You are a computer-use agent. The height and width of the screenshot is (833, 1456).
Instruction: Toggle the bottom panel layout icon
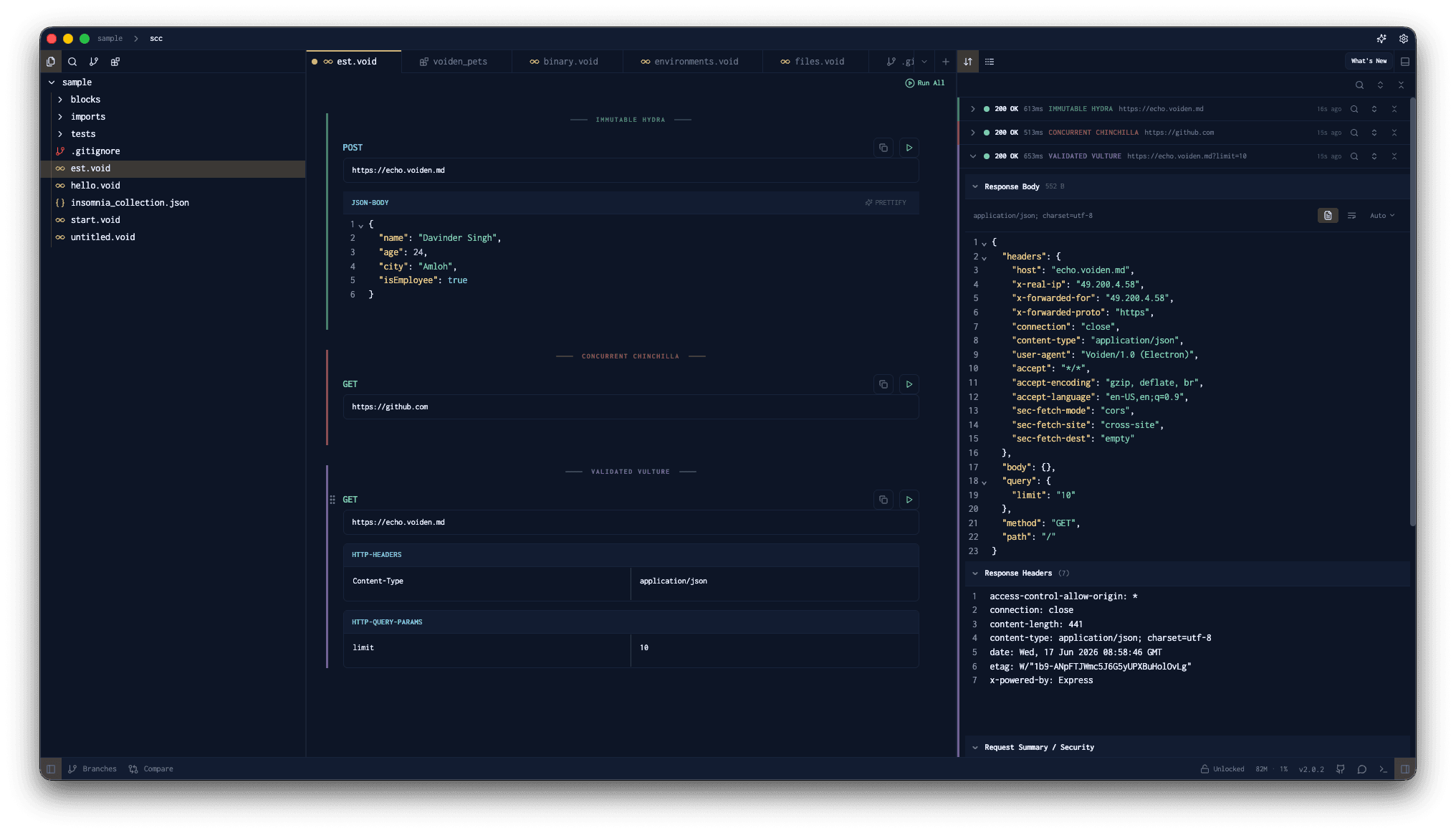[1405, 62]
